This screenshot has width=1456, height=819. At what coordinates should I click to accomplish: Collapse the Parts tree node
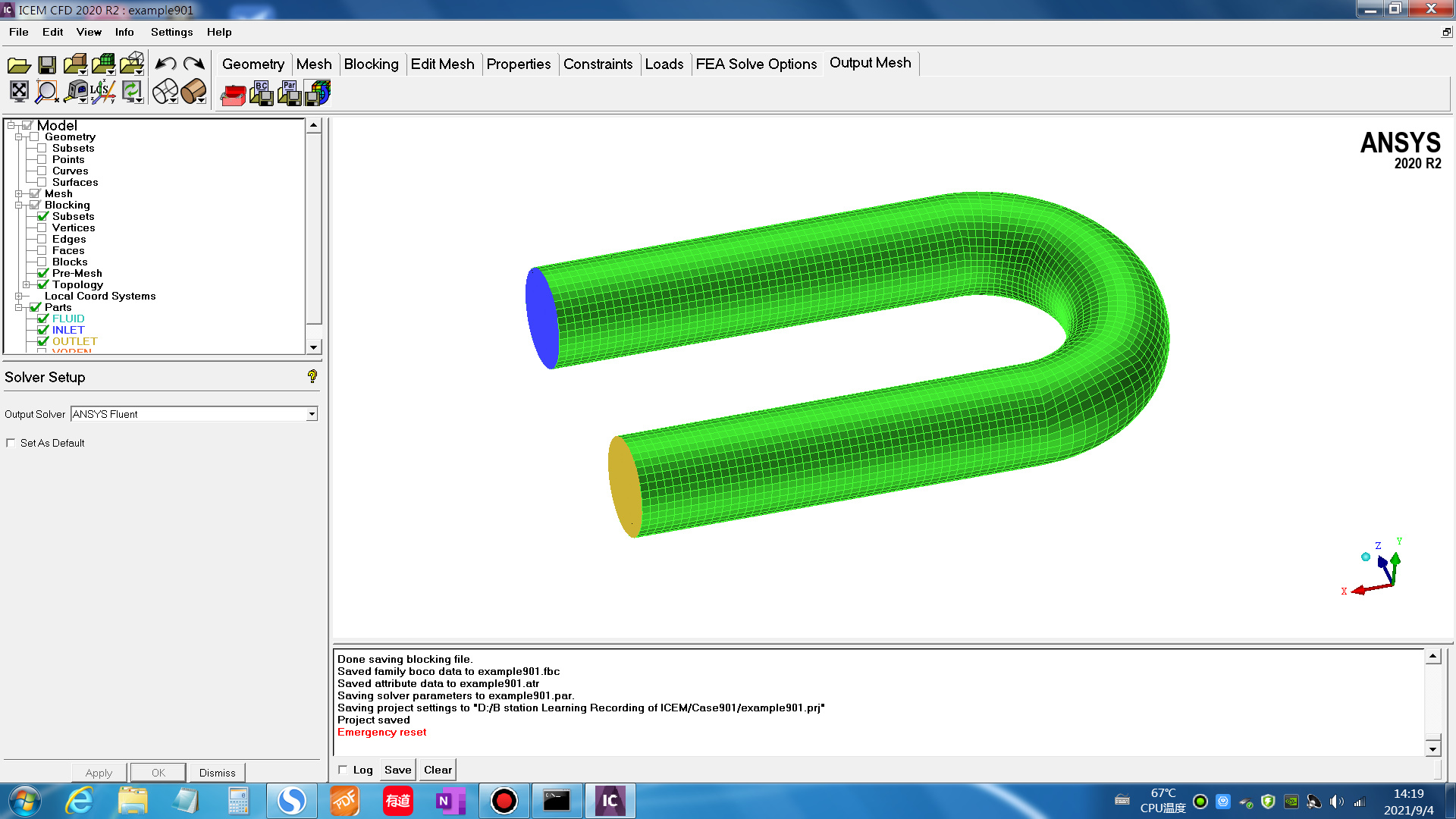(x=19, y=308)
